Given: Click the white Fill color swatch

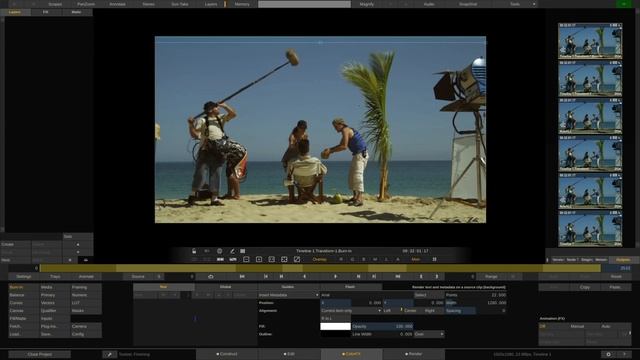Looking at the screenshot, I should click(336, 326).
